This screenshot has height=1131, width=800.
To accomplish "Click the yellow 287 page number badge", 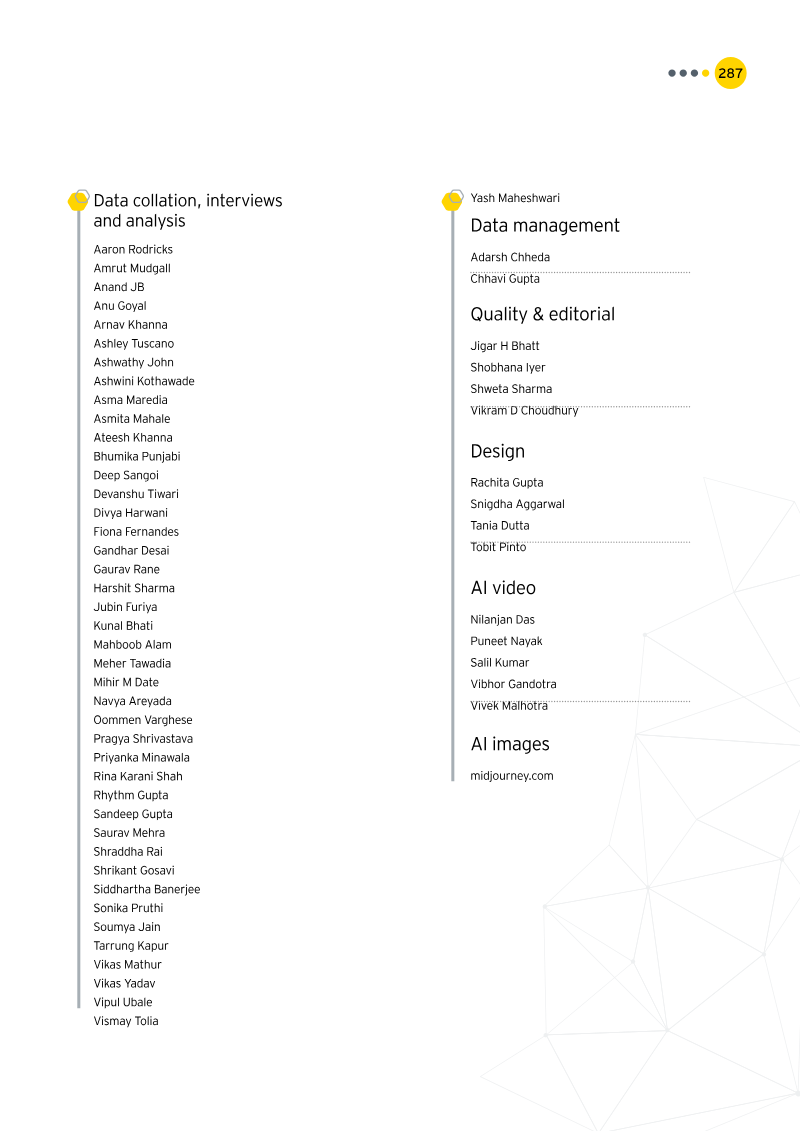I will [x=730, y=73].
